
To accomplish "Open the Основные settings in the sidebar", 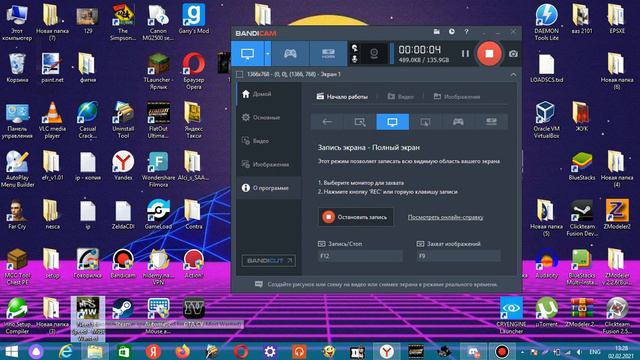I will tap(269, 118).
